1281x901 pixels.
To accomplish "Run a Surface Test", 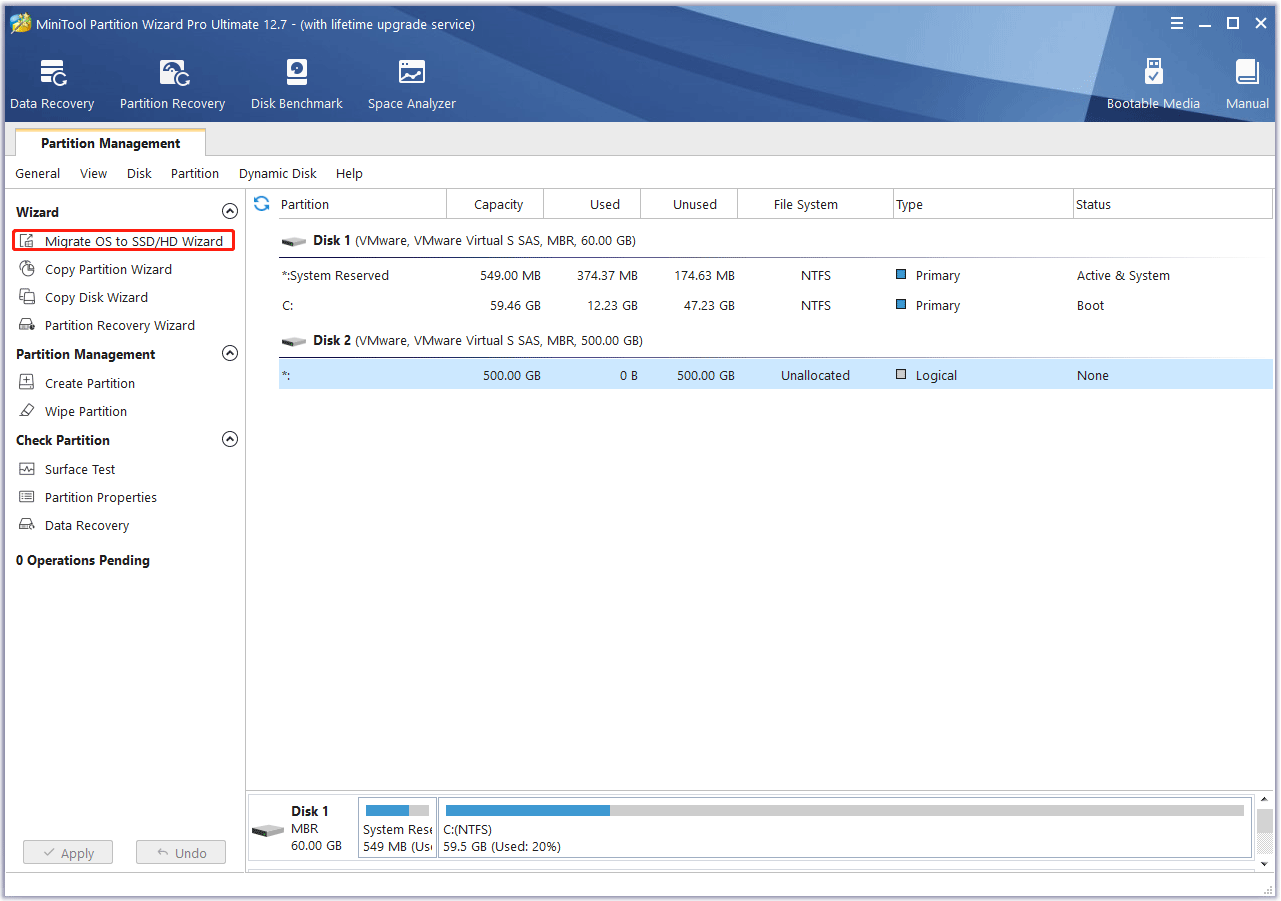I will click(79, 469).
